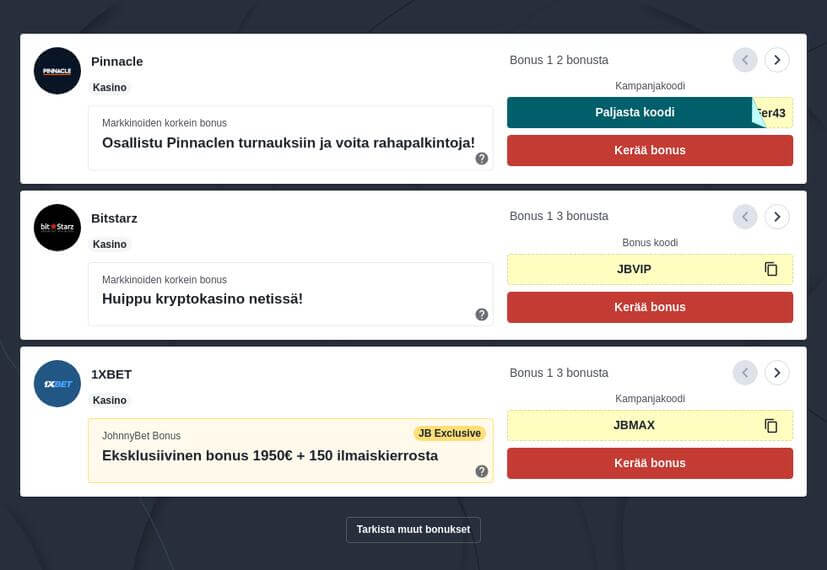This screenshot has height=570, width=827.
Task: Click the JB Exclusive badge
Action: coord(449,433)
